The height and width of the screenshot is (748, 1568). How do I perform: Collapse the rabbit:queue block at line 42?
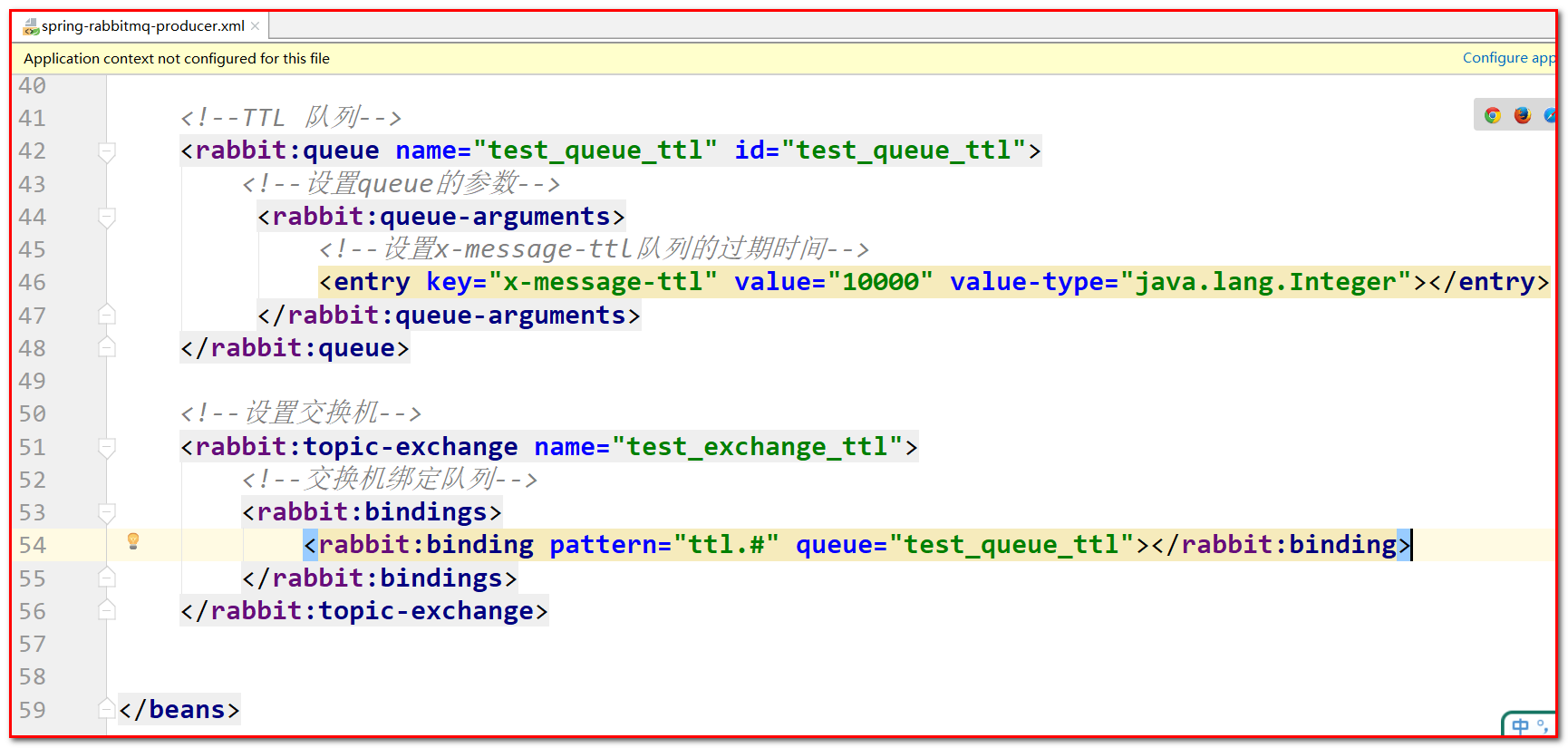pyautogui.click(x=107, y=151)
